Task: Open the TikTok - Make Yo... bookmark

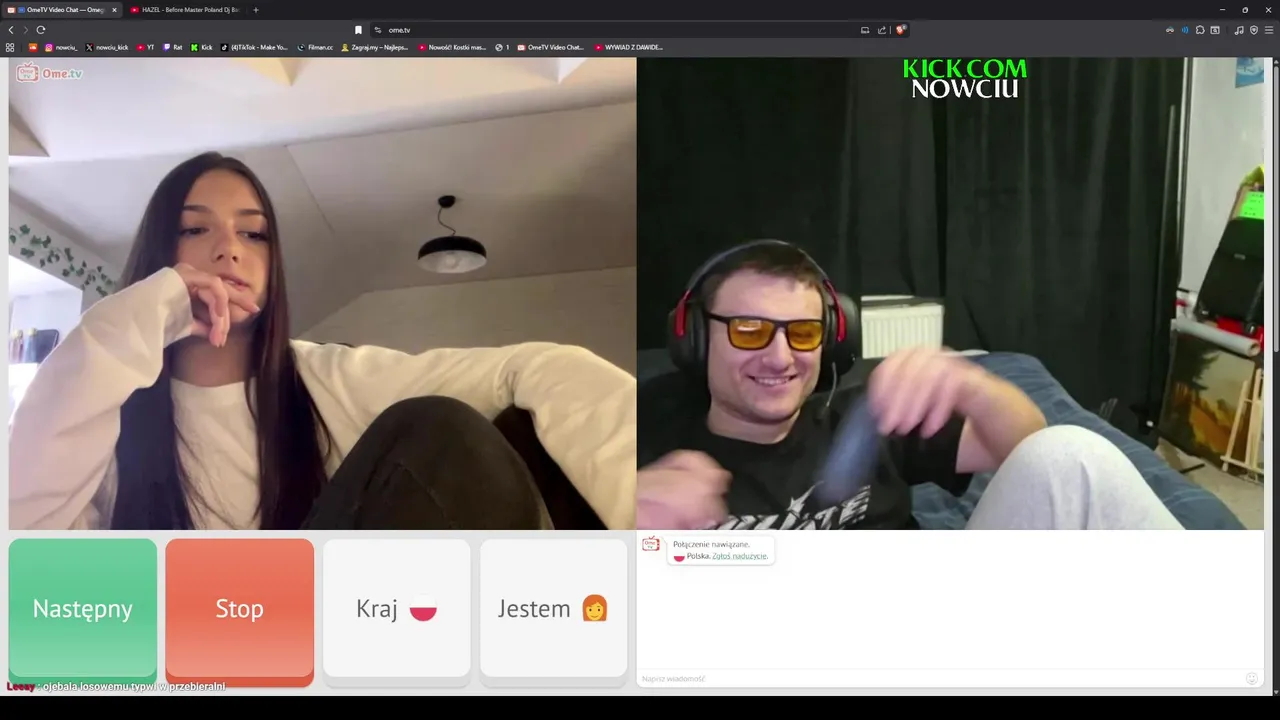Action: [x=254, y=47]
